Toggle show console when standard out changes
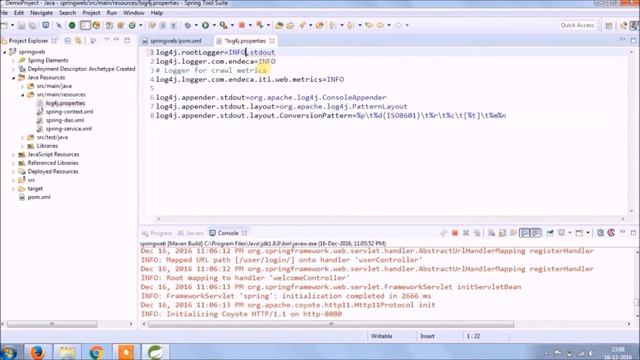This screenshot has height=360, width=640. 524,233
